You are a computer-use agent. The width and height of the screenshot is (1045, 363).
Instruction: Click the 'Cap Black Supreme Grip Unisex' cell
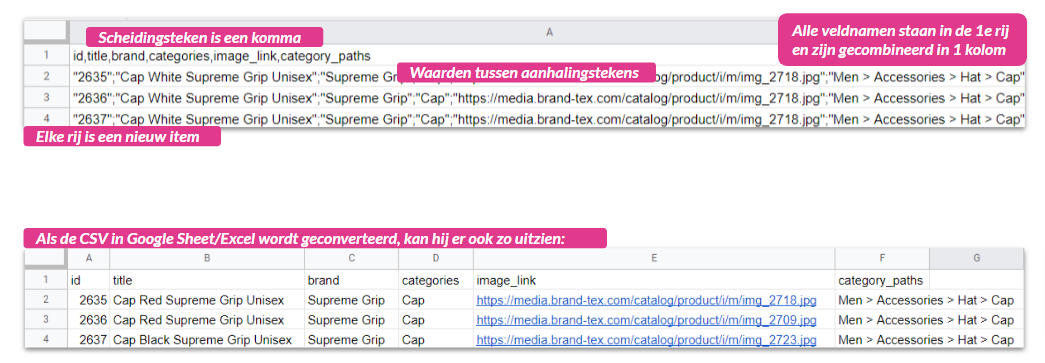pyautogui.click(x=207, y=340)
